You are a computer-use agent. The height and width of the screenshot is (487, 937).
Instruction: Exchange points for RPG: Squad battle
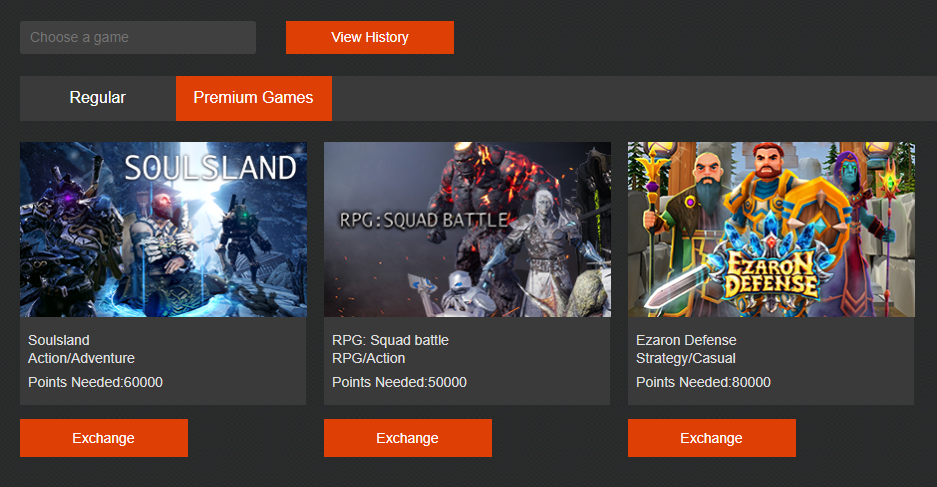(408, 438)
